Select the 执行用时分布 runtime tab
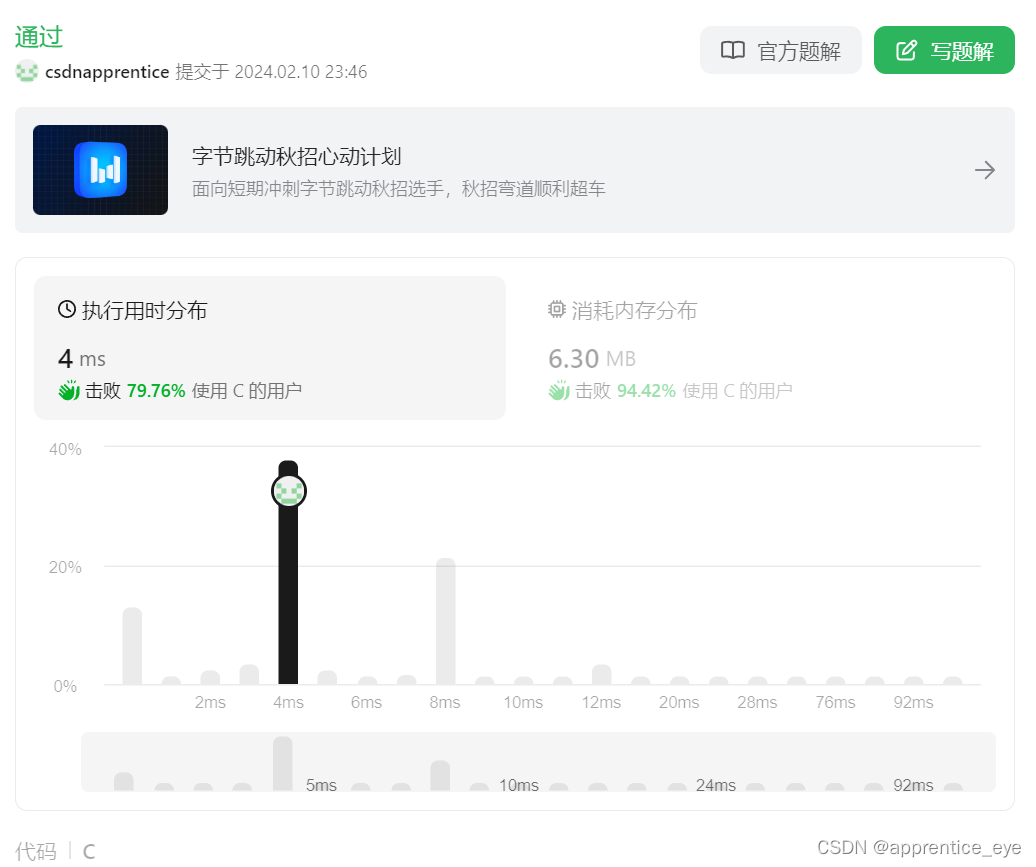This screenshot has height=867, width=1036. tap(270, 348)
